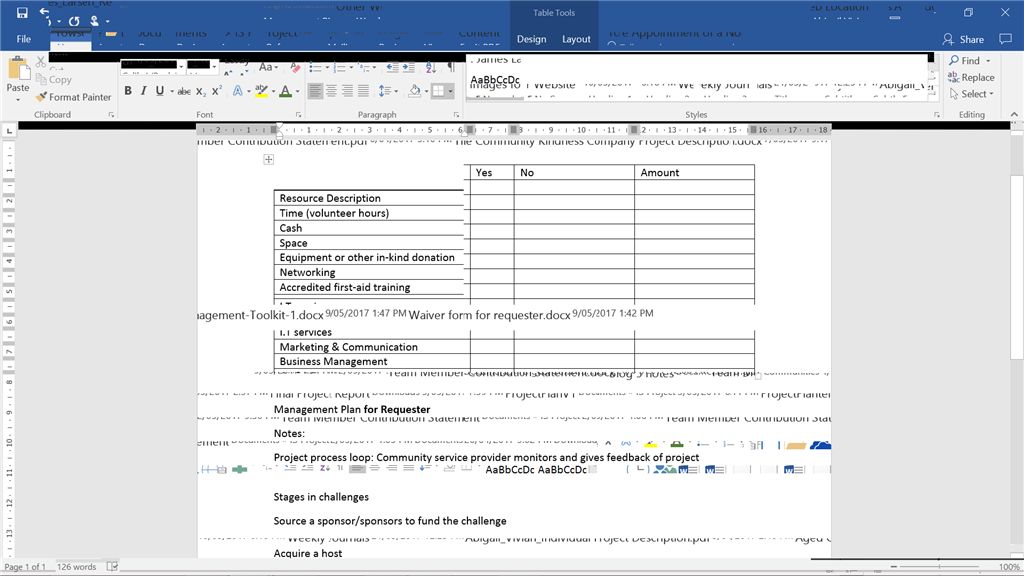Click the table move handle

click(x=268, y=159)
